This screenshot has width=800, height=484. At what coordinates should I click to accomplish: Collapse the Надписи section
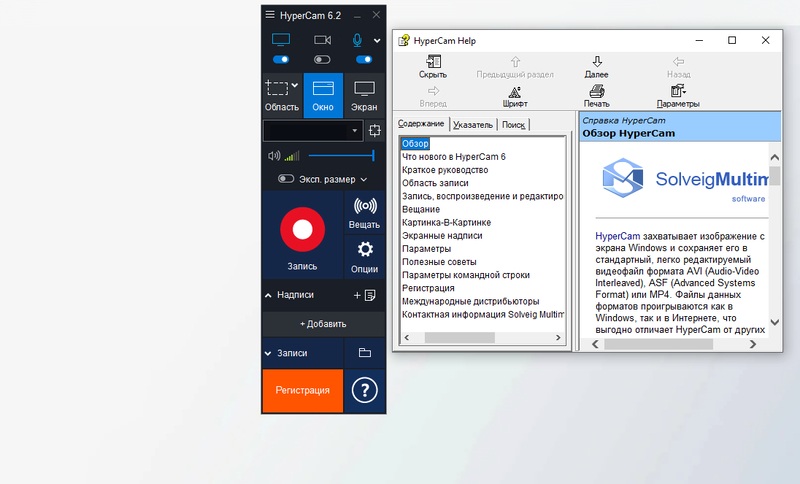point(268,295)
